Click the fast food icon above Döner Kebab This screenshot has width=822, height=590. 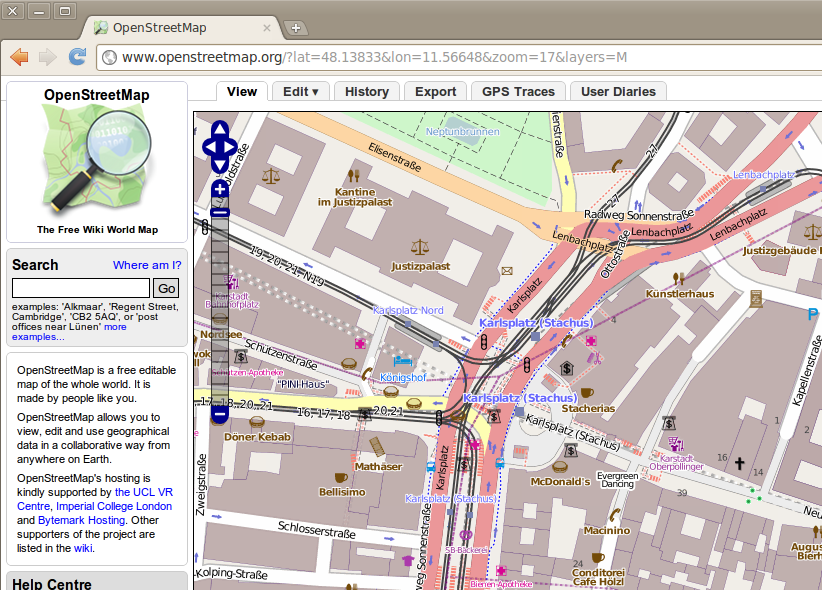(257, 421)
